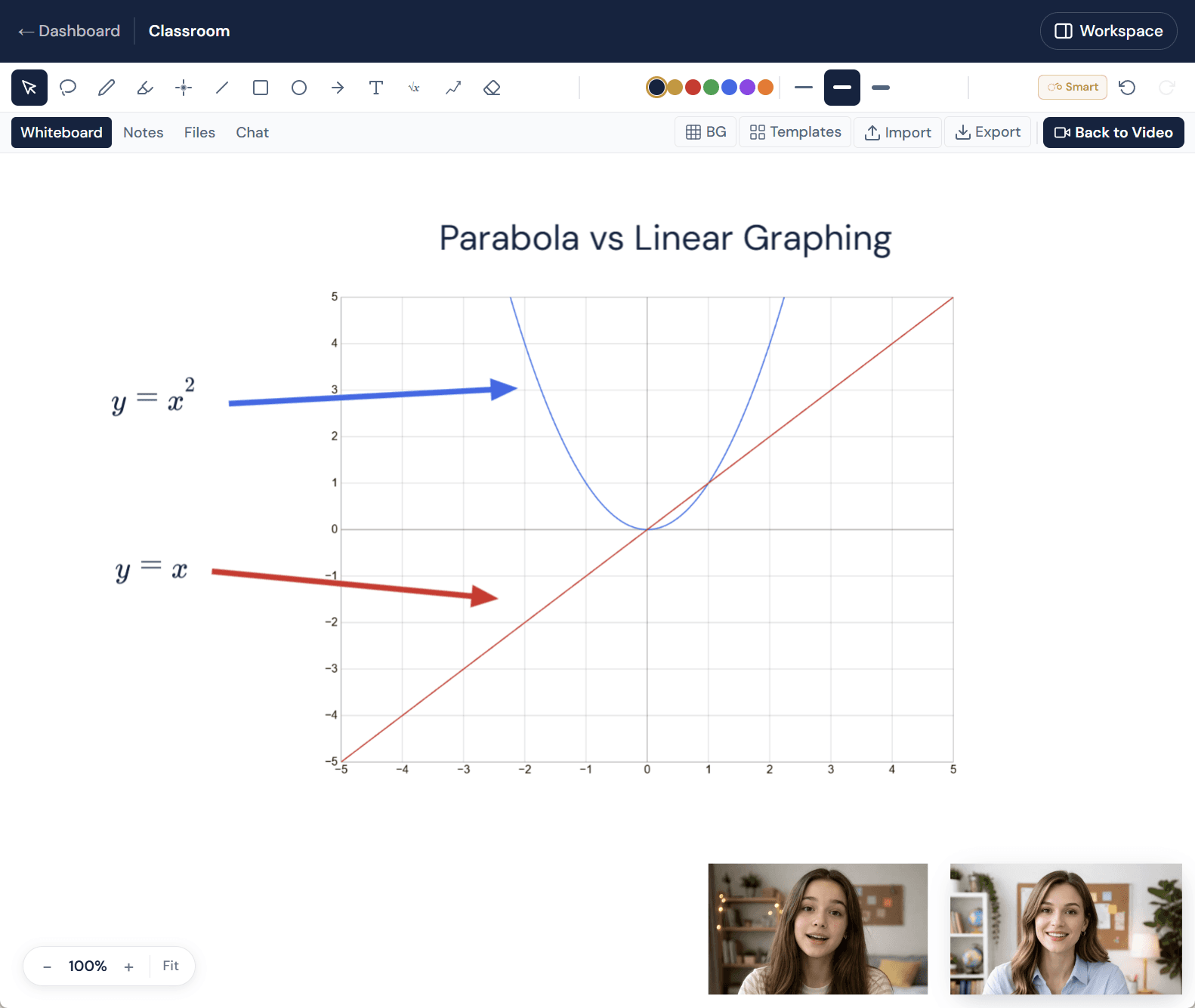Click the student video thumbnail with string lights
1195x1008 pixels.
tap(818, 929)
